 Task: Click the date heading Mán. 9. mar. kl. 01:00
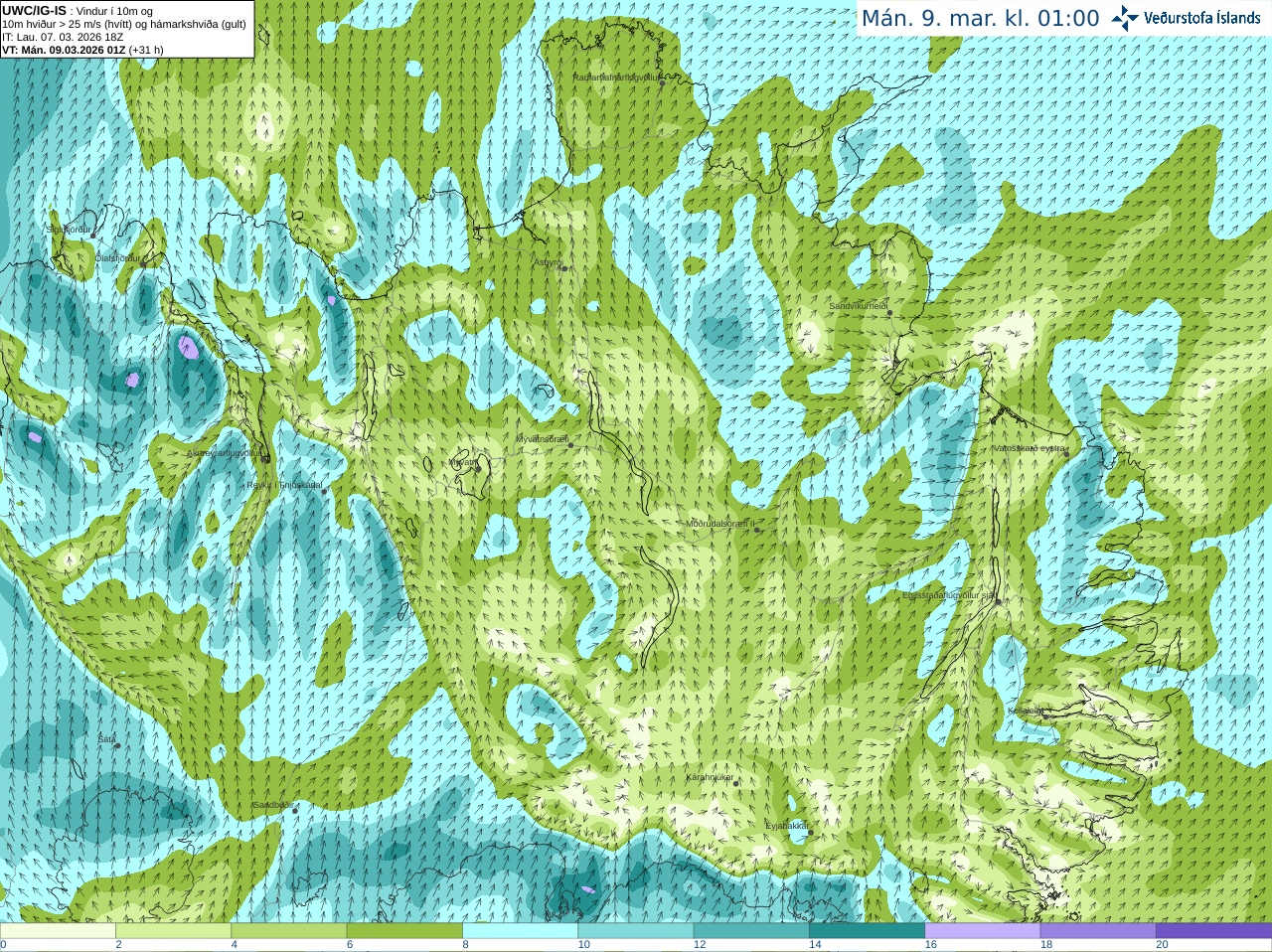pyautogui.click(x=980, y=18)
